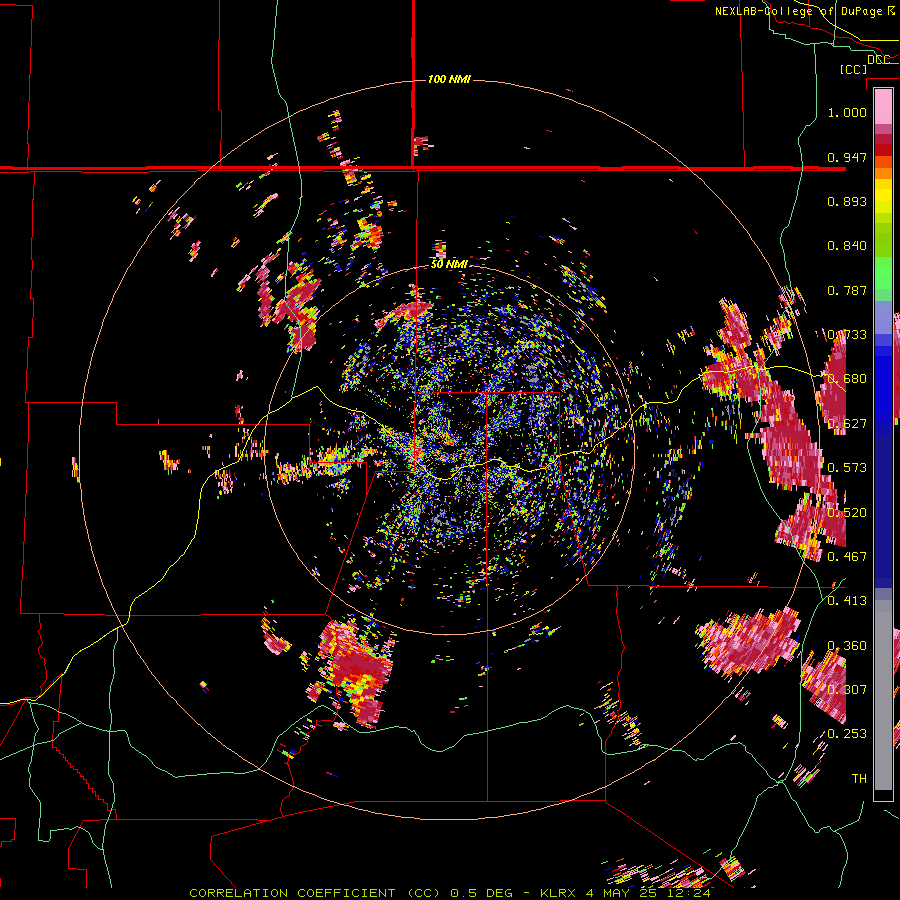Click the 50 NMI range ring label
This screenshot has width=900, height=900.
(449, 264)
